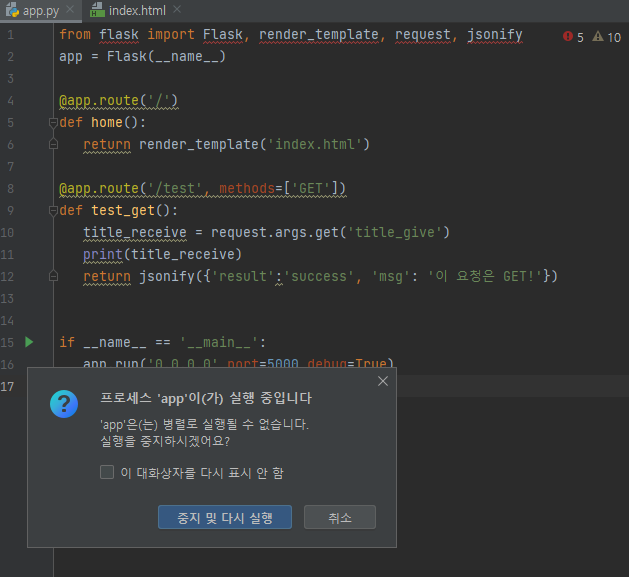The image size is (629, 577).
Task: Click the question mark dialog icon
Action: click(64, 404)
